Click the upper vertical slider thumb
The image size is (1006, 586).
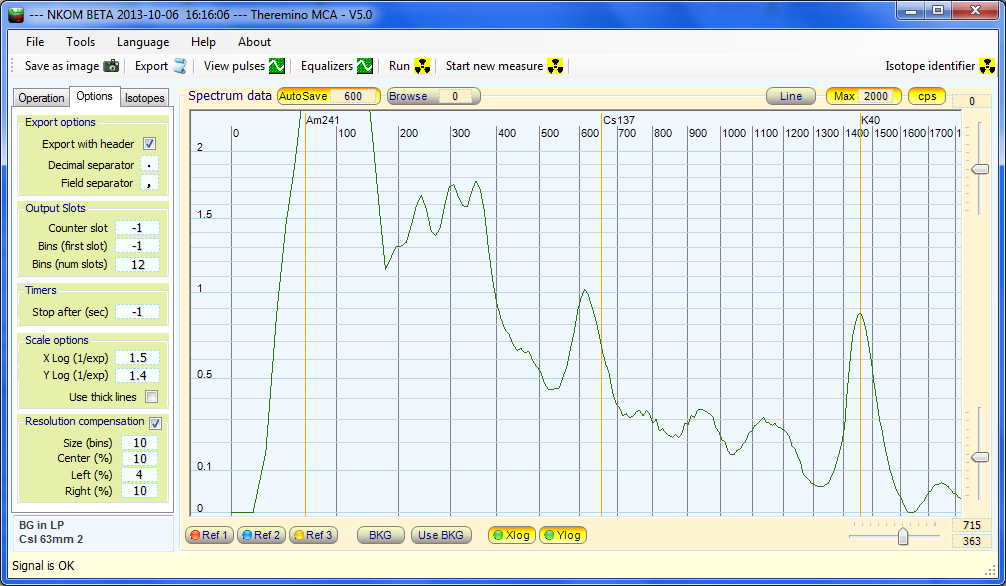point(980,169)
